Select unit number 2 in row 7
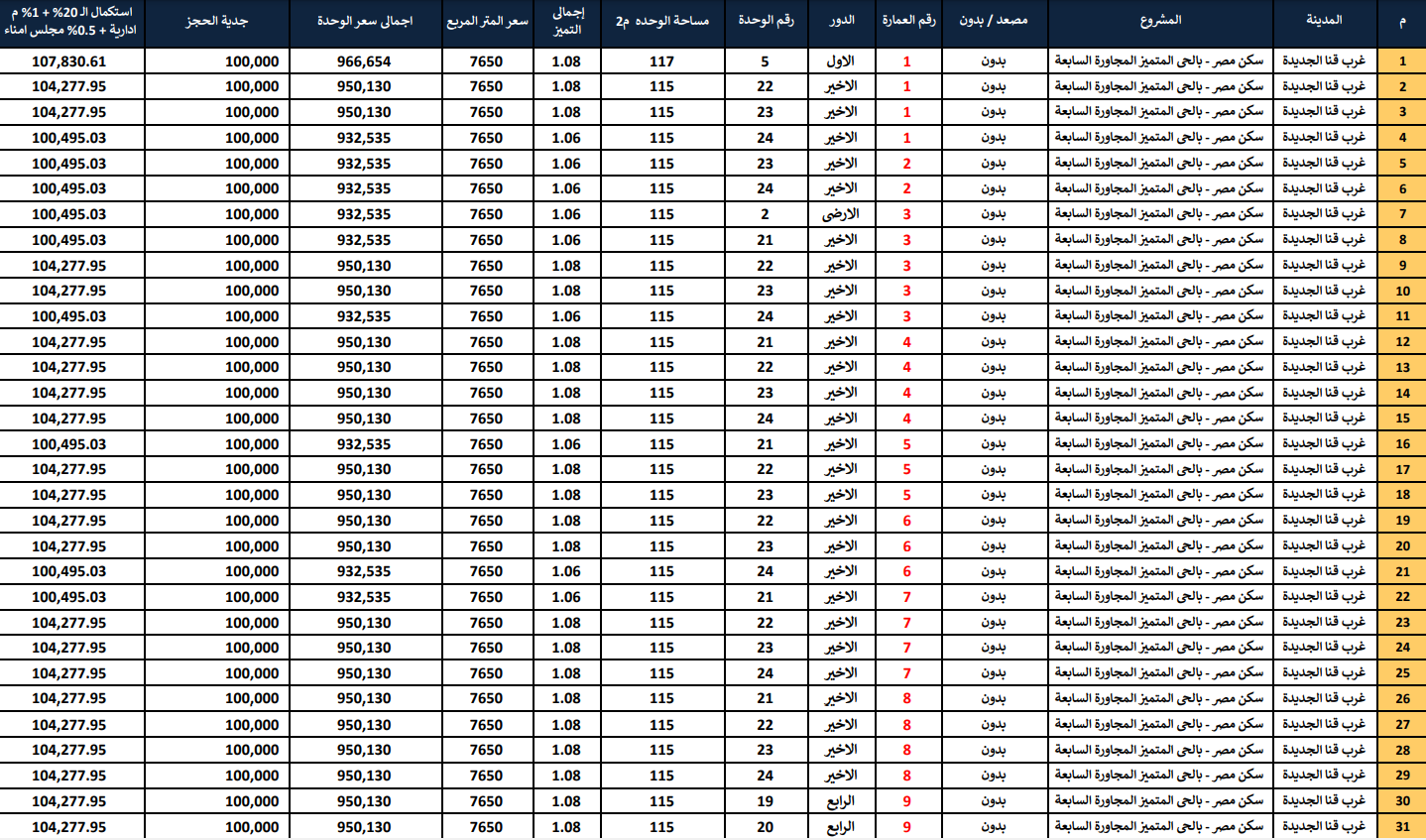 tap(765, 214)
